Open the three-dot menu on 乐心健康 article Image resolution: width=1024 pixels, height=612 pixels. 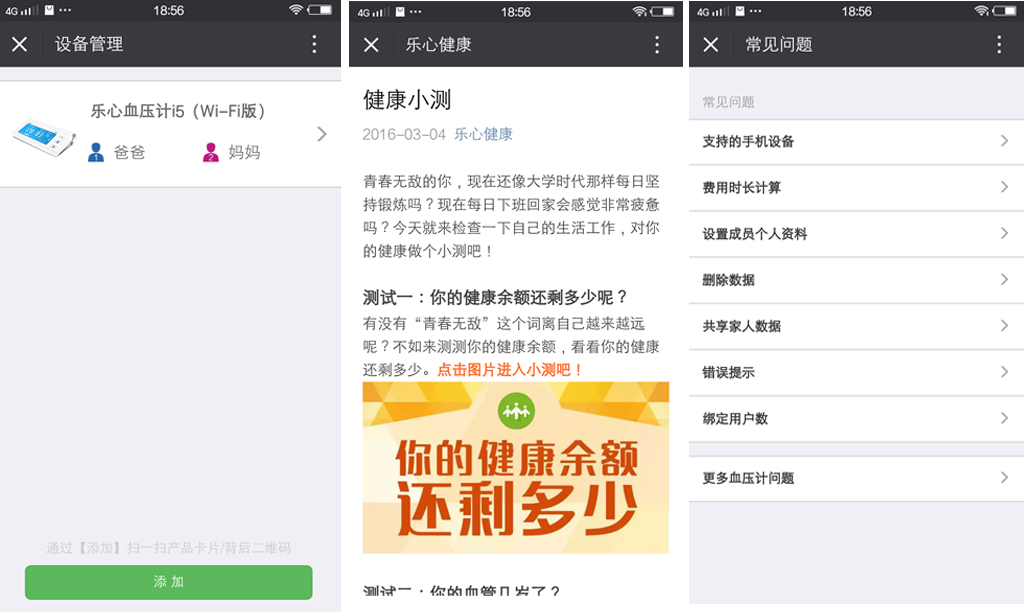(657, 44)
